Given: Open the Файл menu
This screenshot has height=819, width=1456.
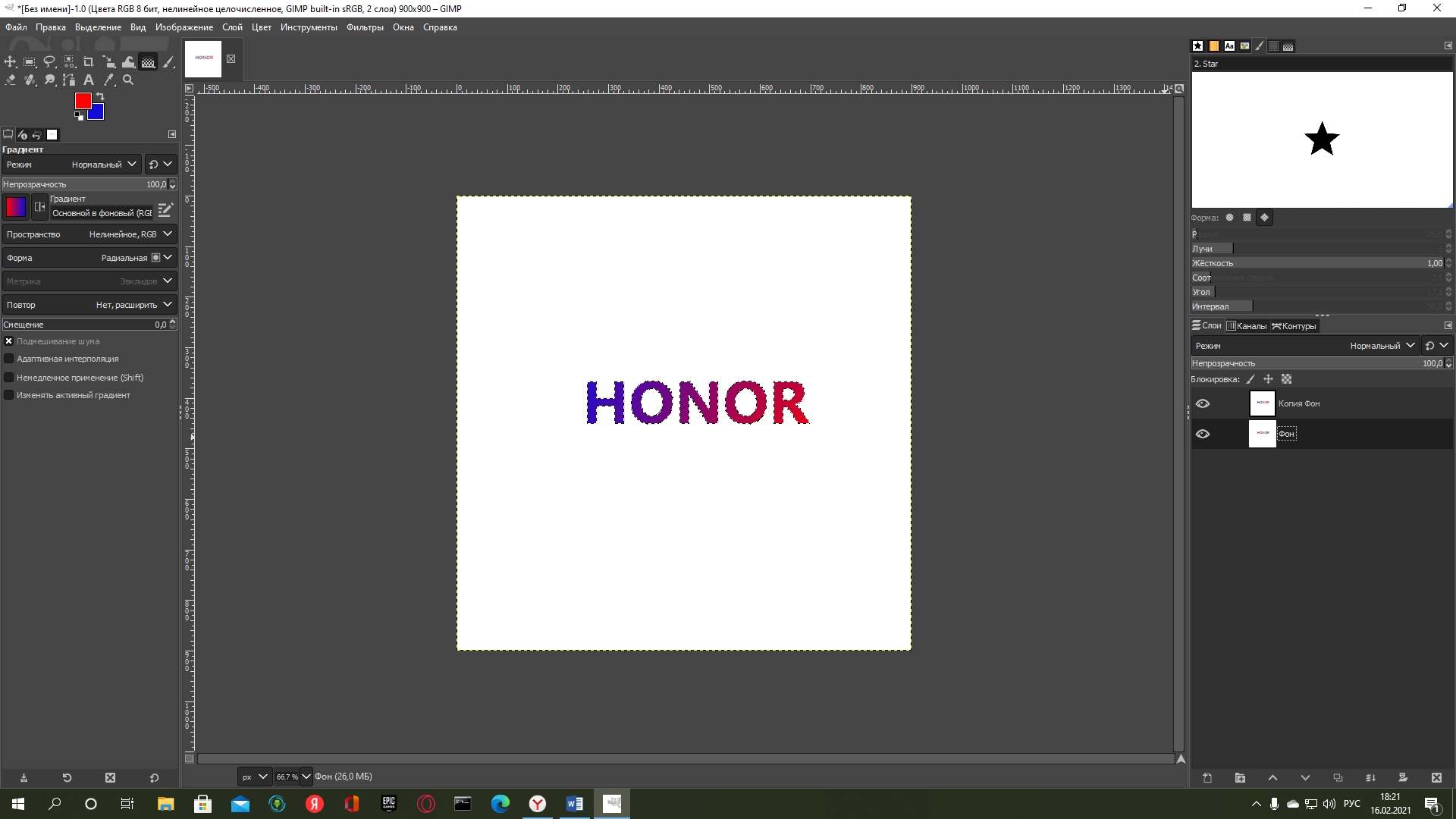Looking at the screenshot, I should coord(16,27).
